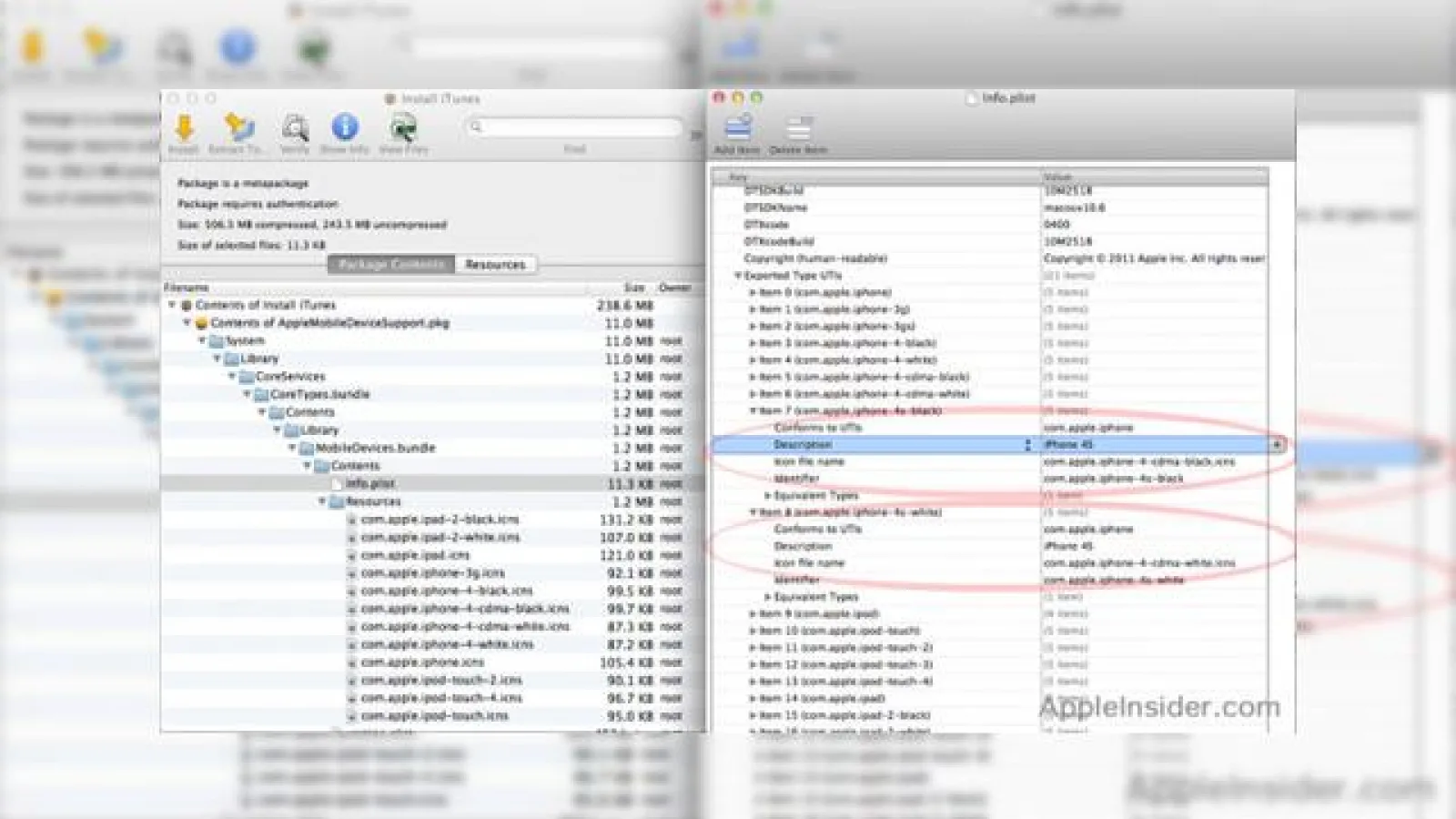Expand Equivalent Types under Item 7
Viewport: 1456px width, 819px height.
(x=767, y=496)
